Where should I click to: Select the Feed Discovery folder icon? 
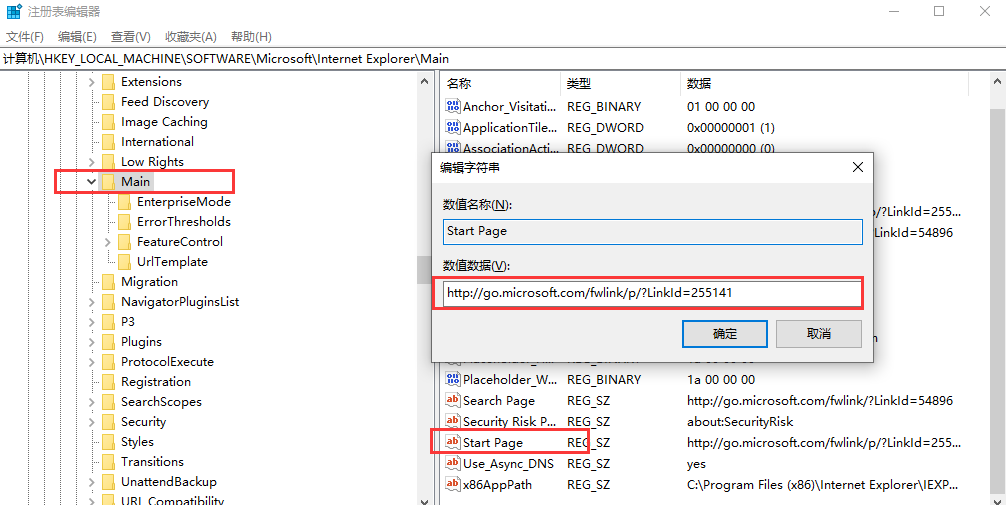(108, 101)
